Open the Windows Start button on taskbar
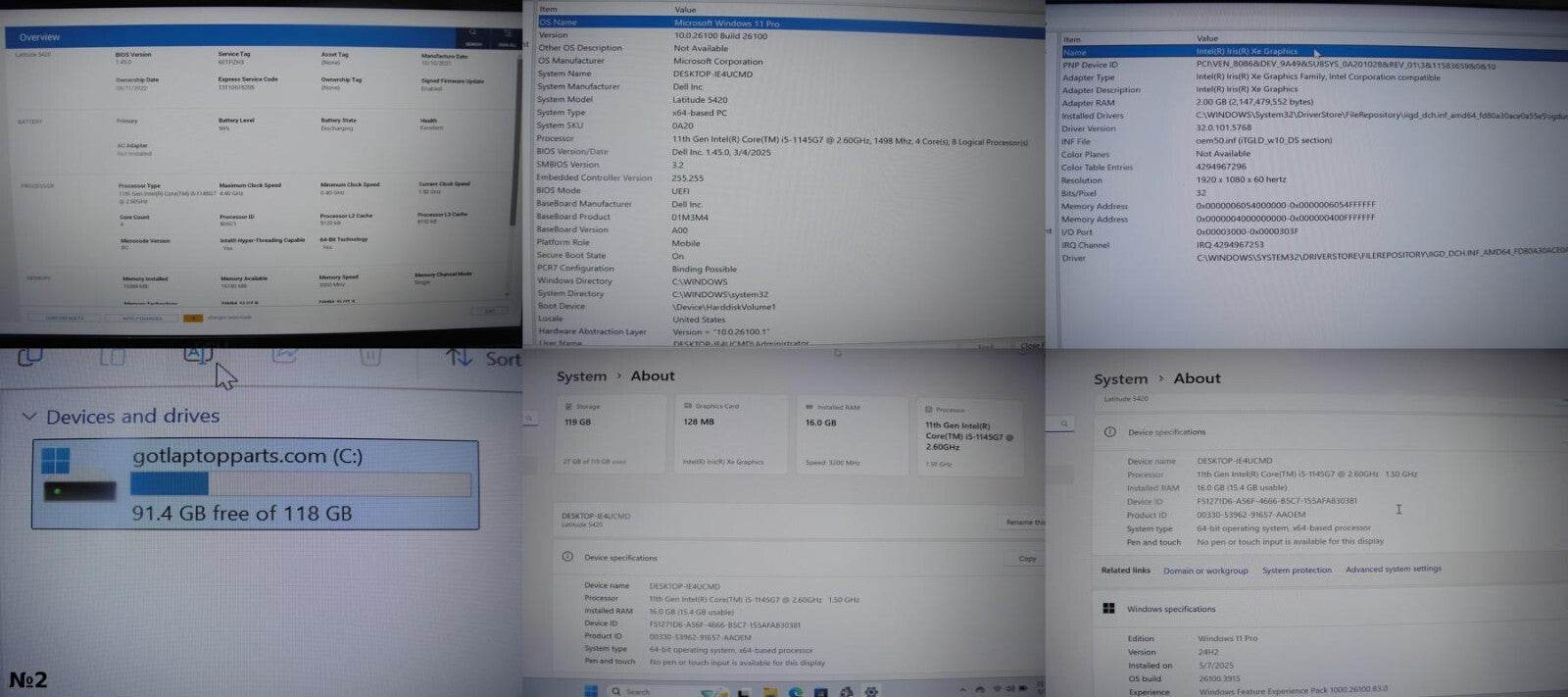Viewport: 1568px width, 697px height. 591,691
